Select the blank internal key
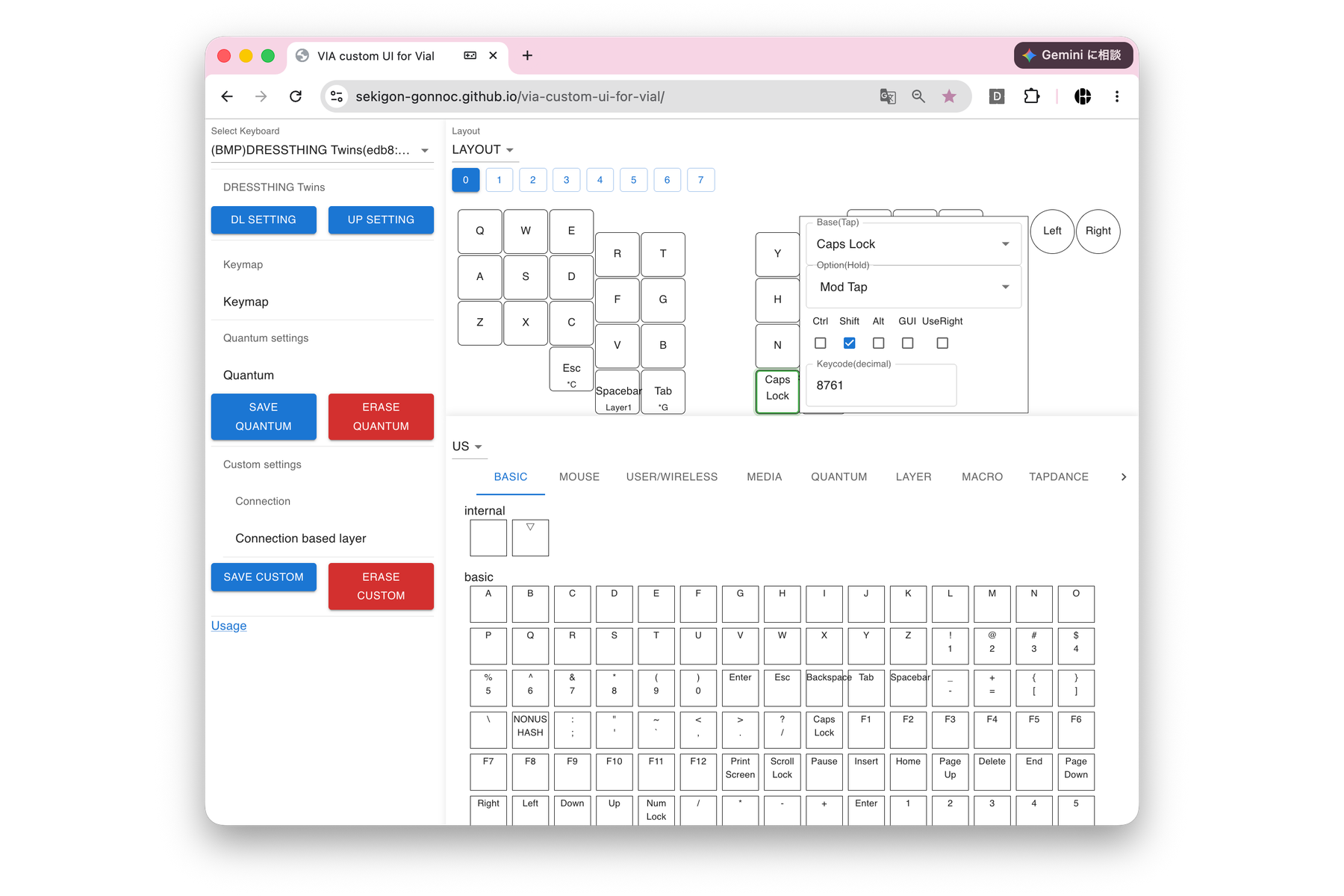Screen dimensions: 1344x896 click(x=488, y=538)
